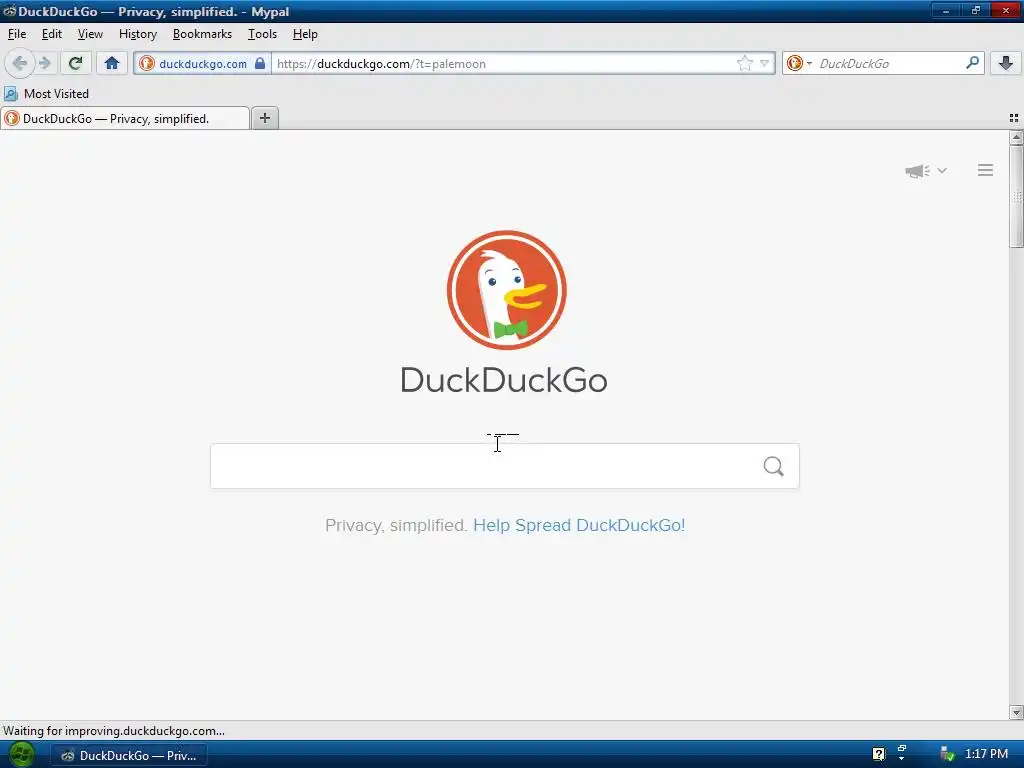Follow the Help Spread DuckDuckGo! link

[x=579, y=525]
